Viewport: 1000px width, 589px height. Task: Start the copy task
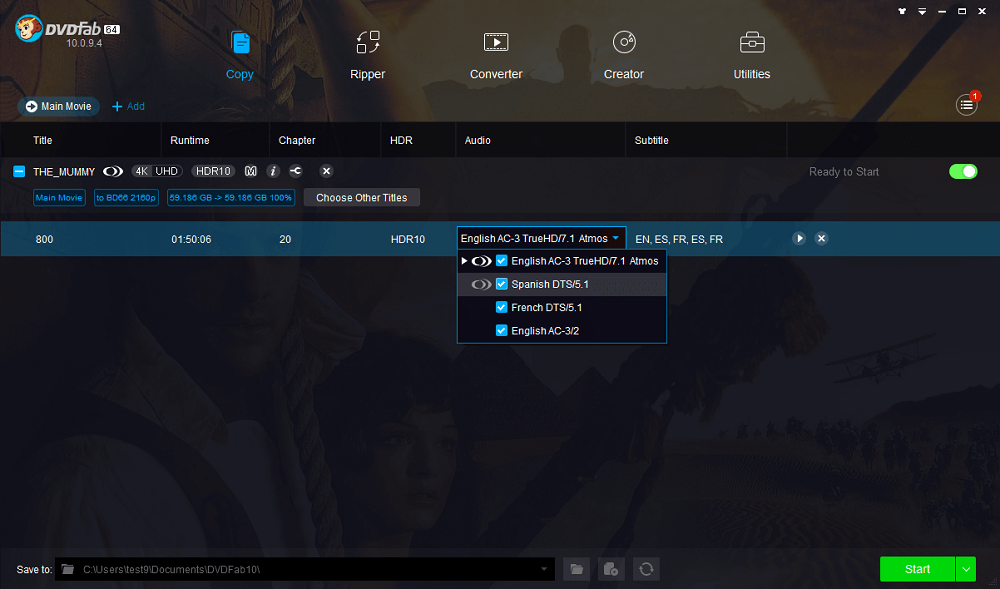(x=917, y=569)
